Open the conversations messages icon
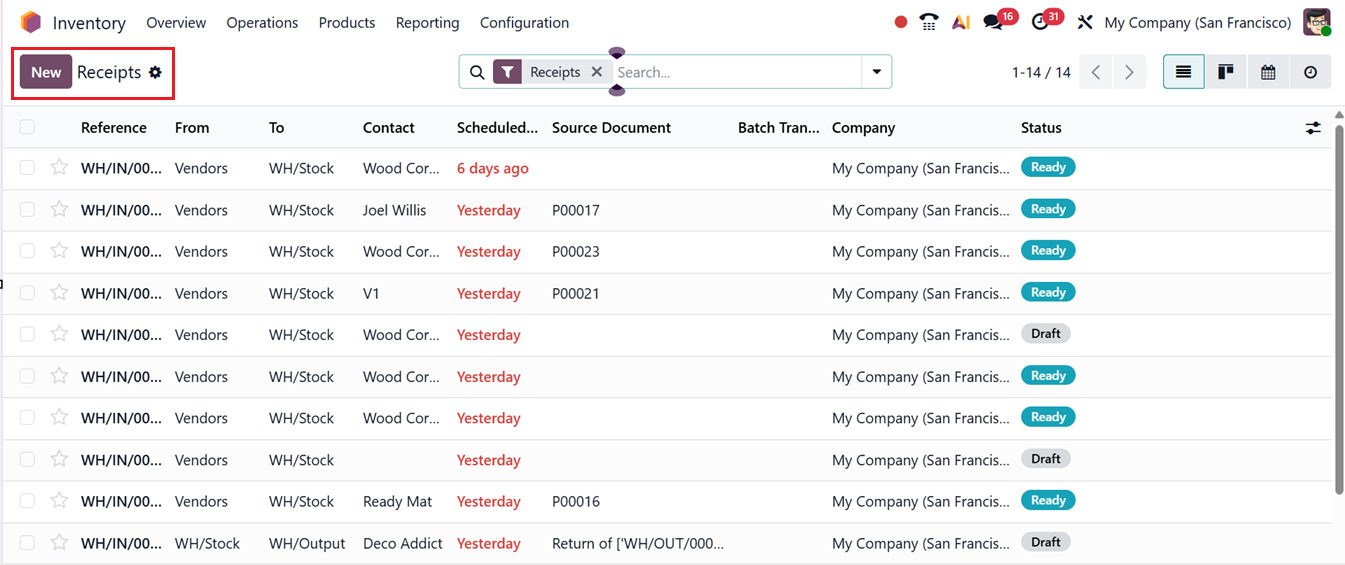This screenshot has width=1345, height=565. point(993,22)
